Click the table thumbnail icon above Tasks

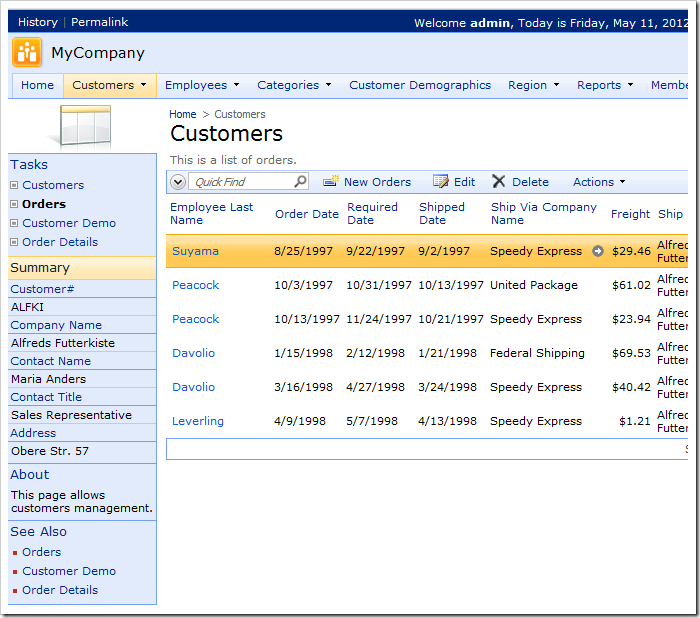[85, 127]
